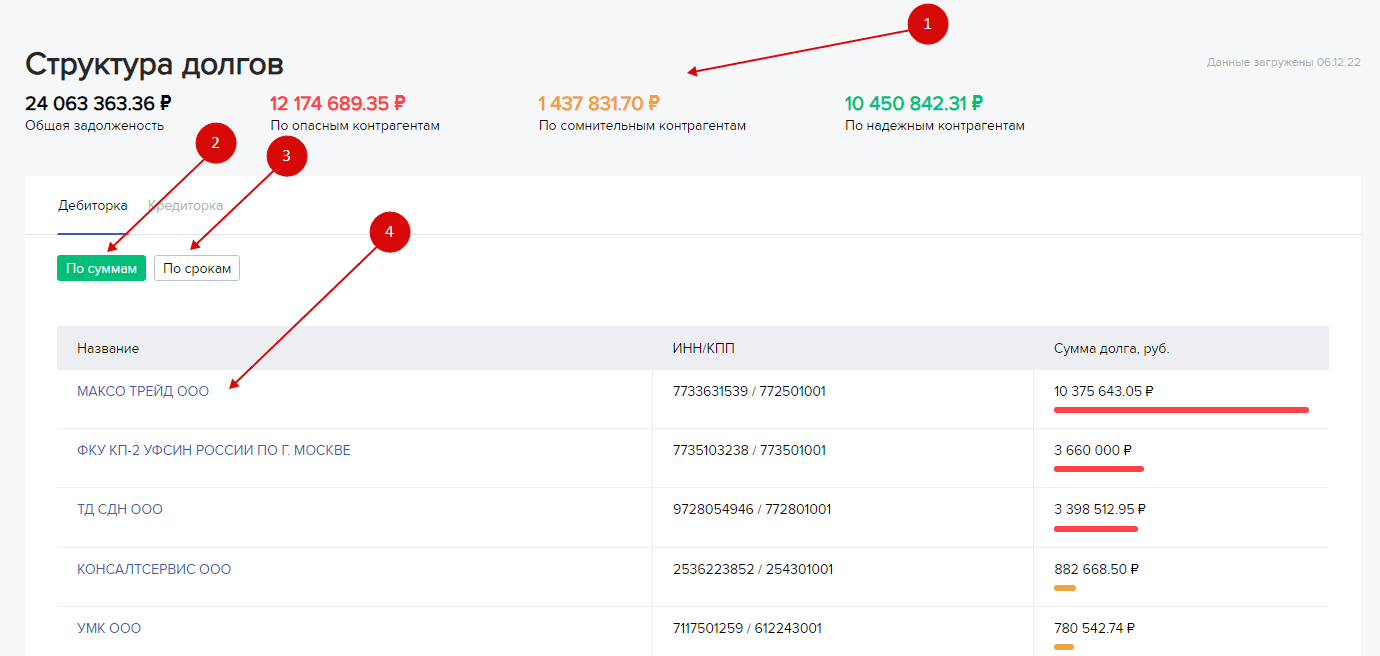The height and width of the screenshot is (656, 1380).
Task: Click the Сумма долга, руб. column header
Action: pos(1111,348)
